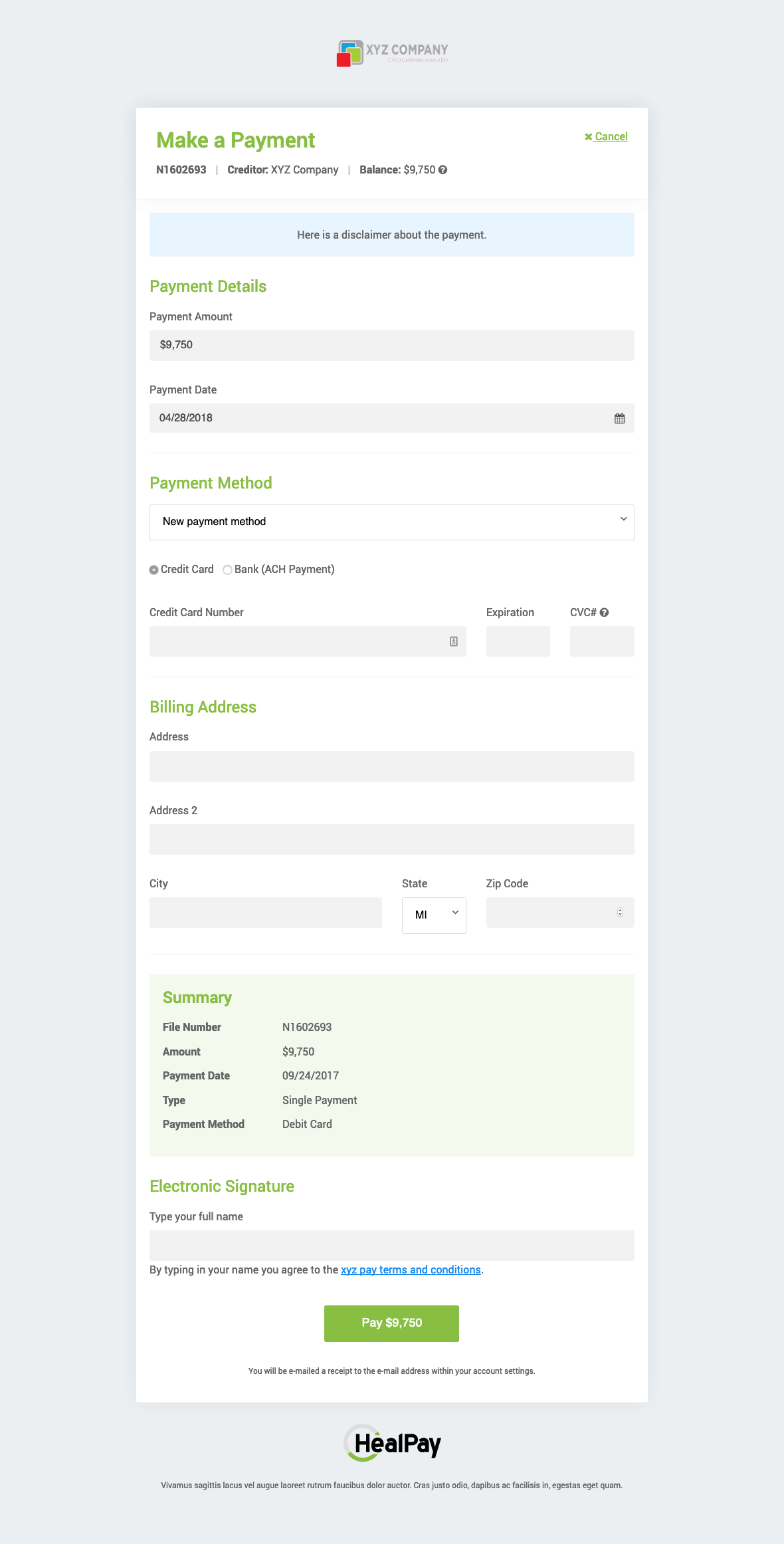Click the Pay $9,750 button
This screenshot has height=1544, width=784.
coord(391,1323)
